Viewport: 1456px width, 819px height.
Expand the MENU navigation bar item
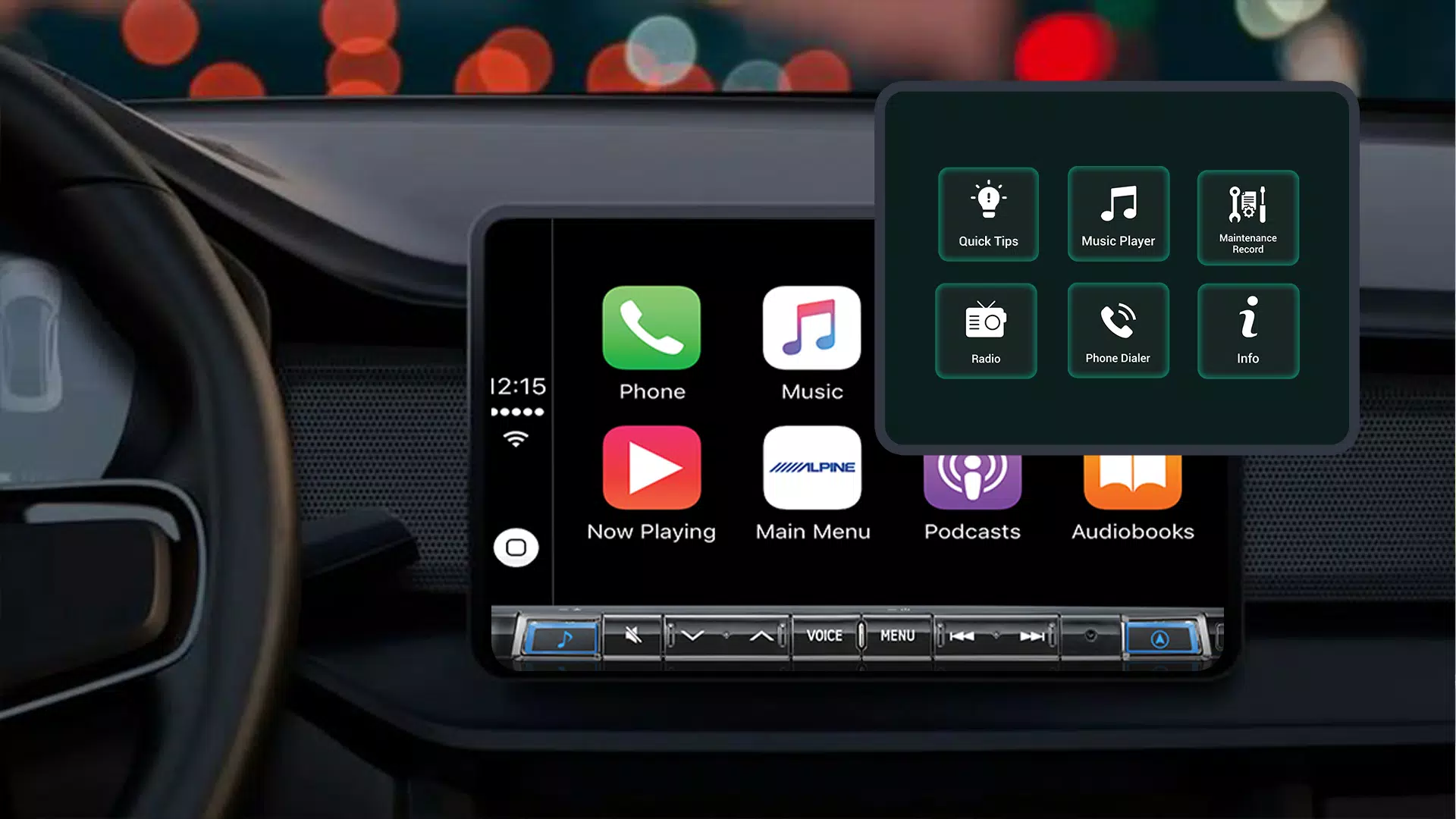point(896,636)
